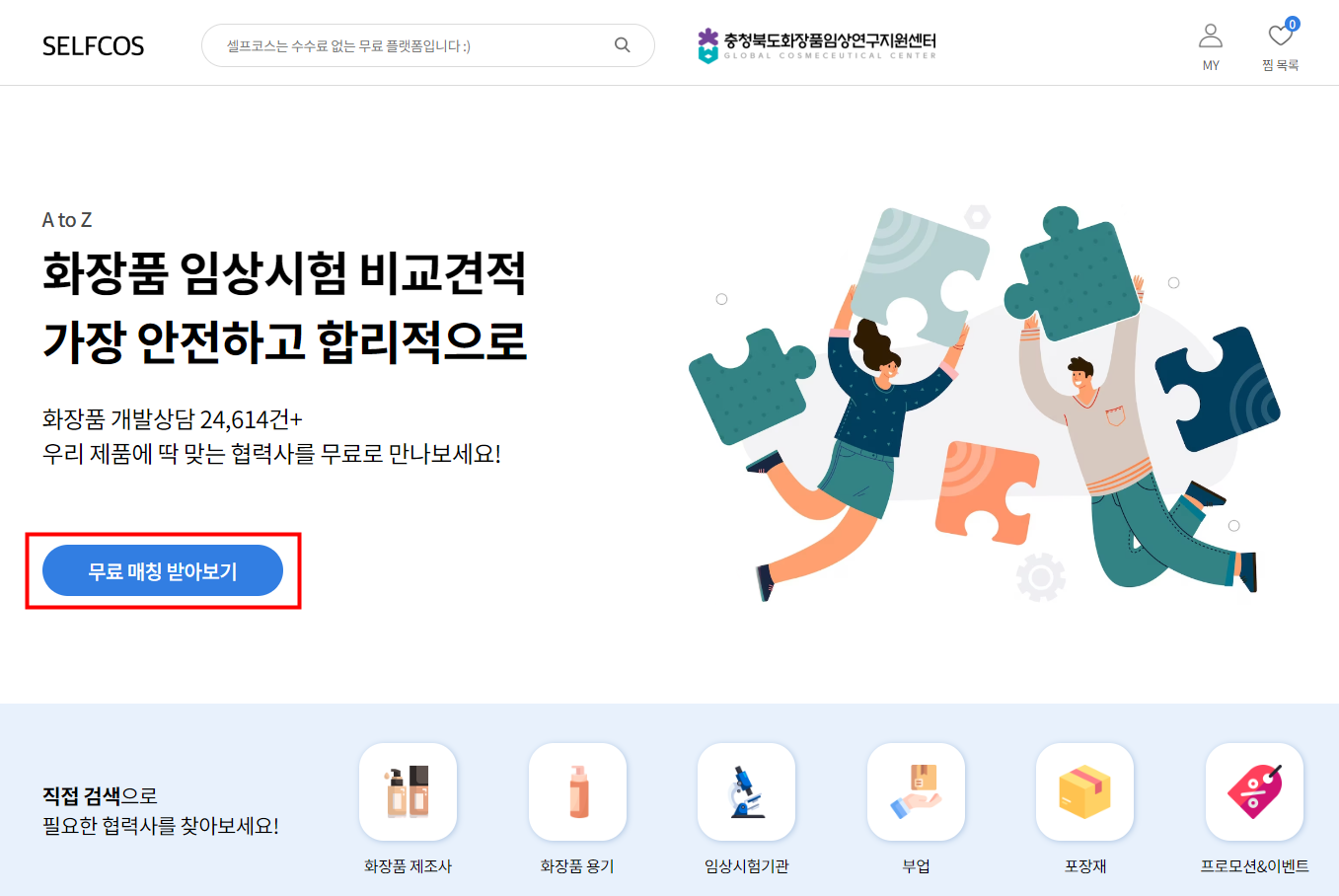Screen dimensions: 1339x896
Task: Click the 무료 매칭 받아보기 button
Action: [163, 570]
